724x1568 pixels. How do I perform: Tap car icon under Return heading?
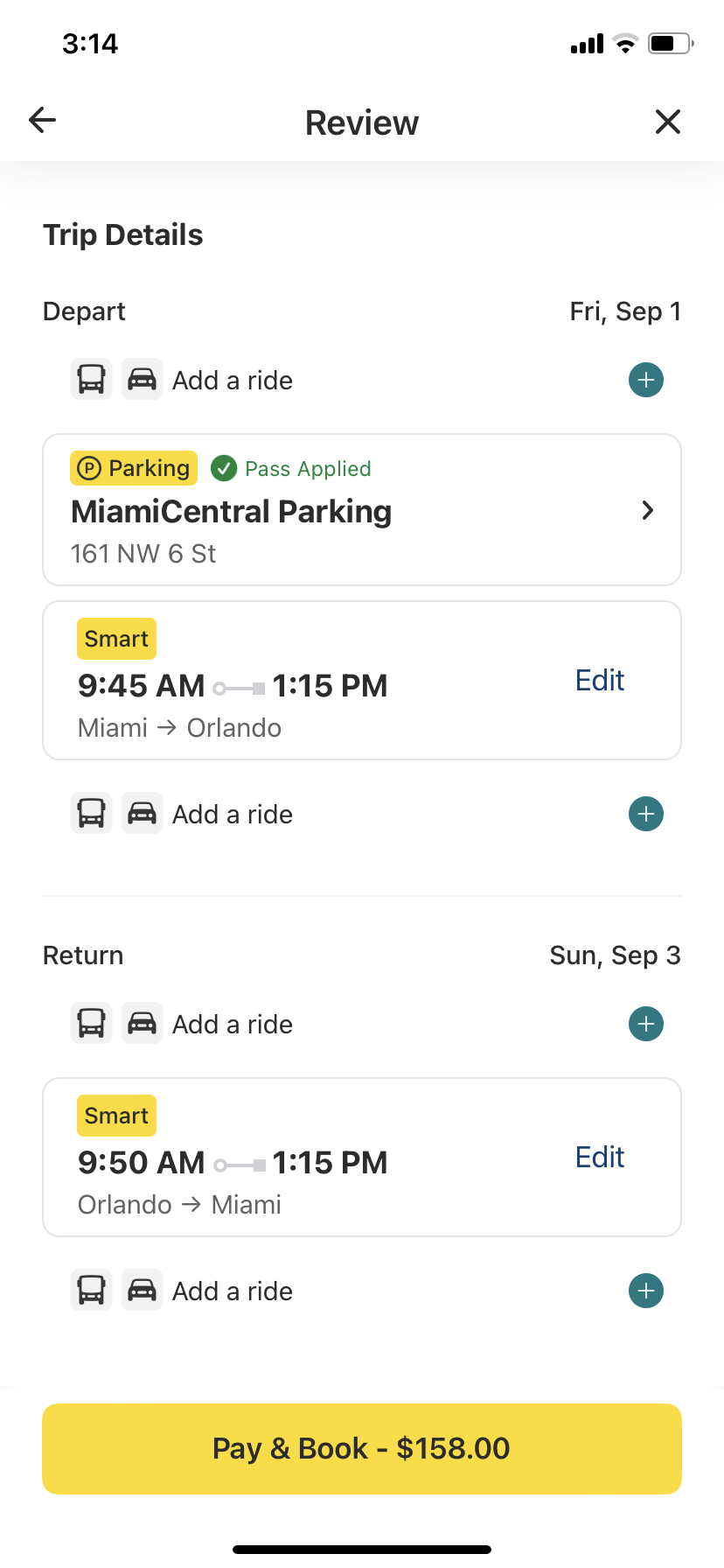[142, 1024]
